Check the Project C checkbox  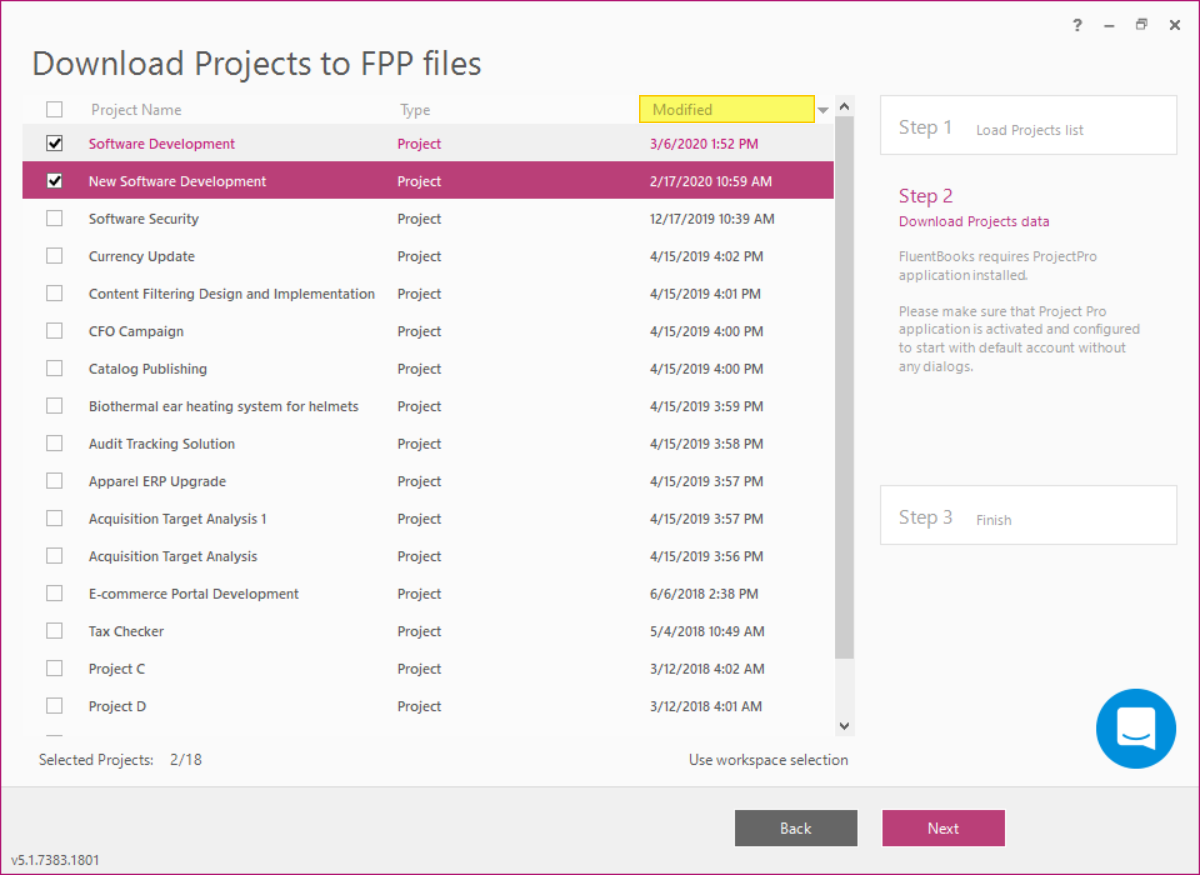pyautogui.click(x=54, y=669)
